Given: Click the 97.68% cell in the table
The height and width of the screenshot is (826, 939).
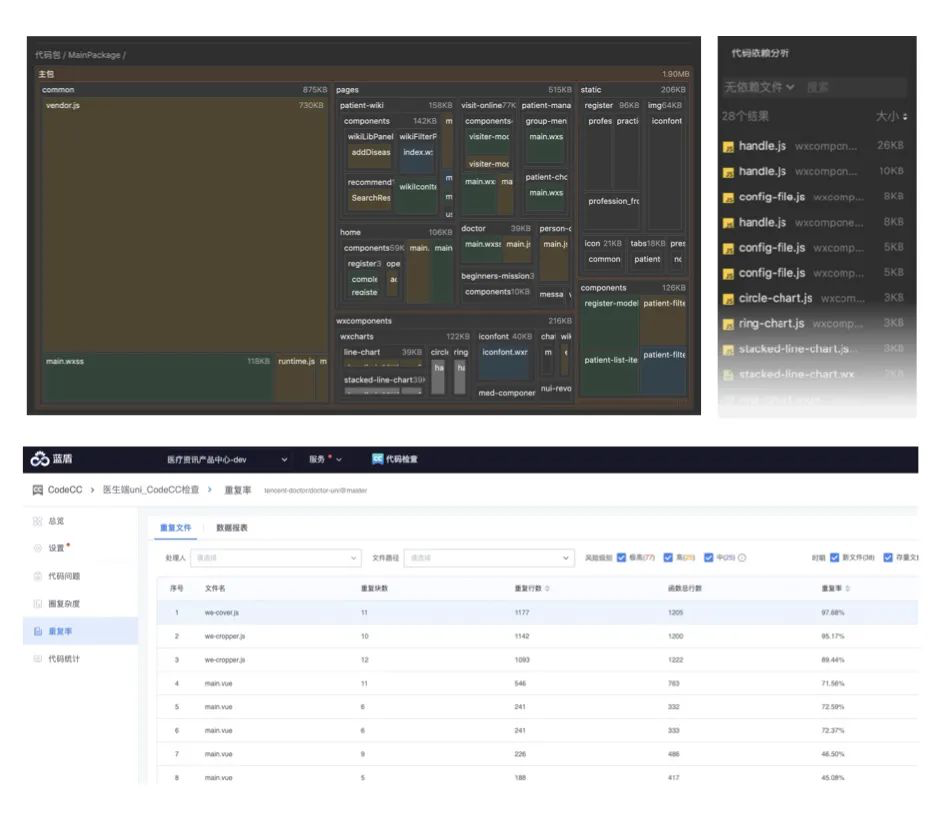Looking at the screenshot, I should click(832, 613).
